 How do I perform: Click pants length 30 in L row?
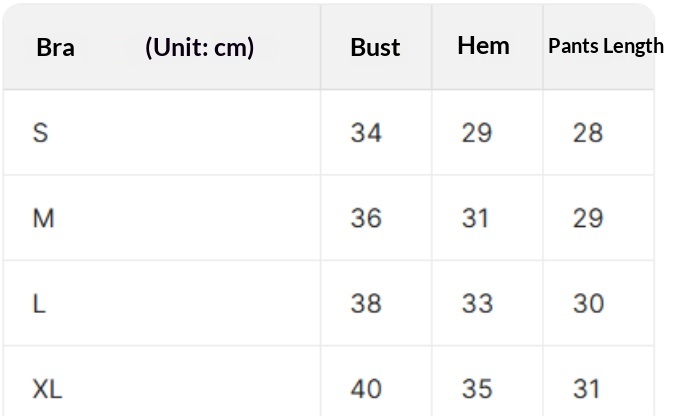(588, 303)
